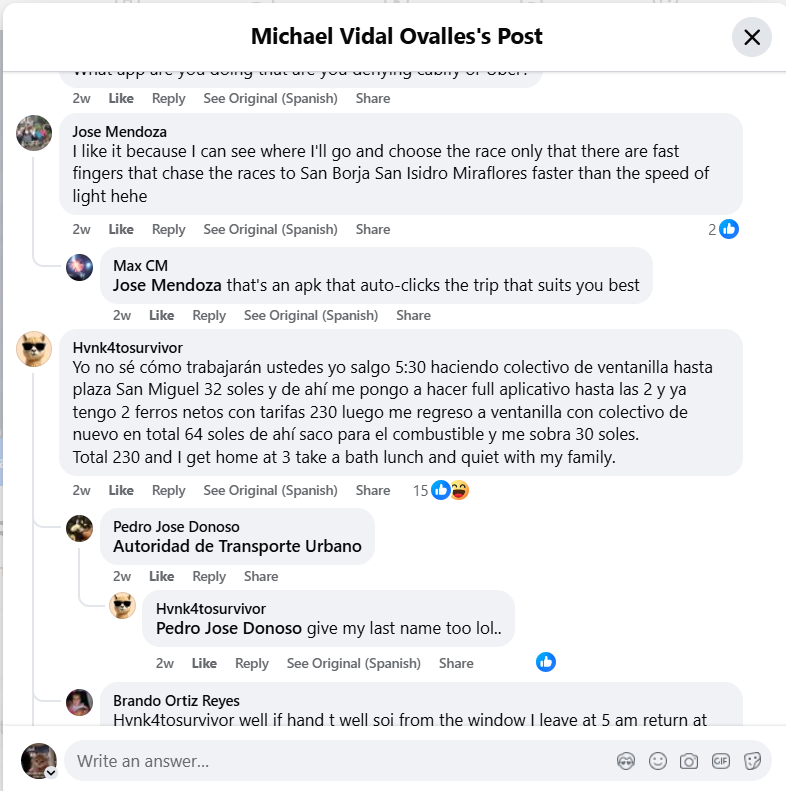See the Spanish original of Jose Mendoza's comment
The width and height of the screenshot is (786, 791).
point(270,229)
